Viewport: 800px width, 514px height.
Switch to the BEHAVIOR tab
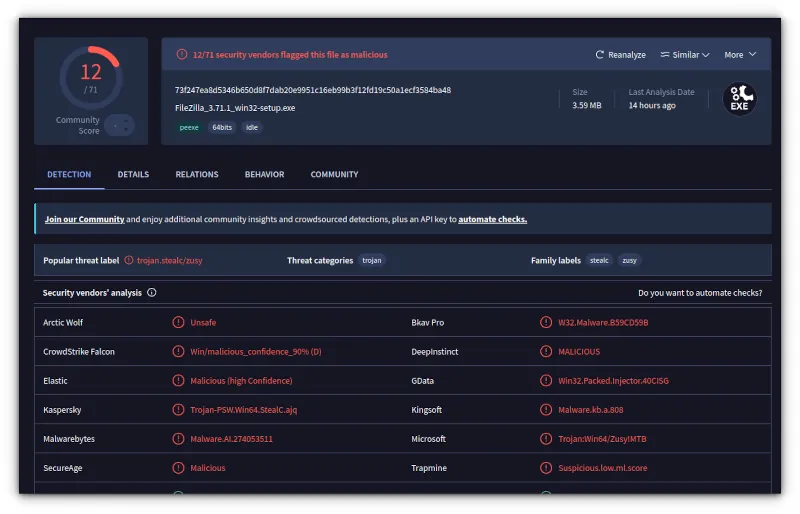[x=264, y=175]
